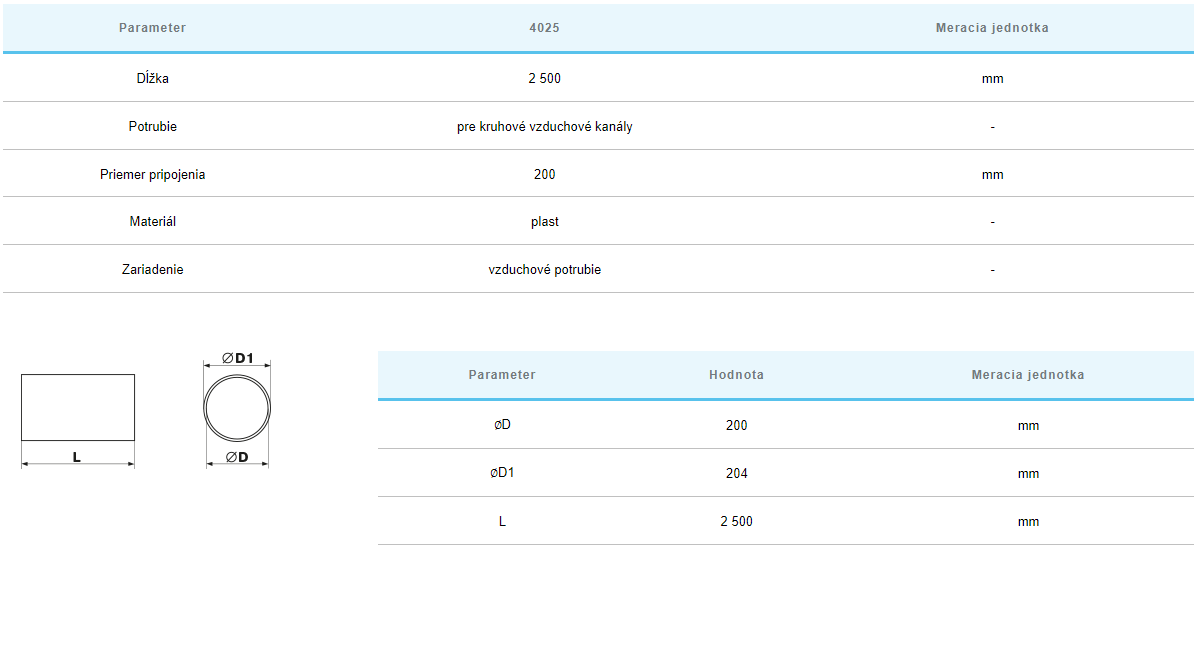
Task: Select the Materiál row label
Action: point(152,221)
